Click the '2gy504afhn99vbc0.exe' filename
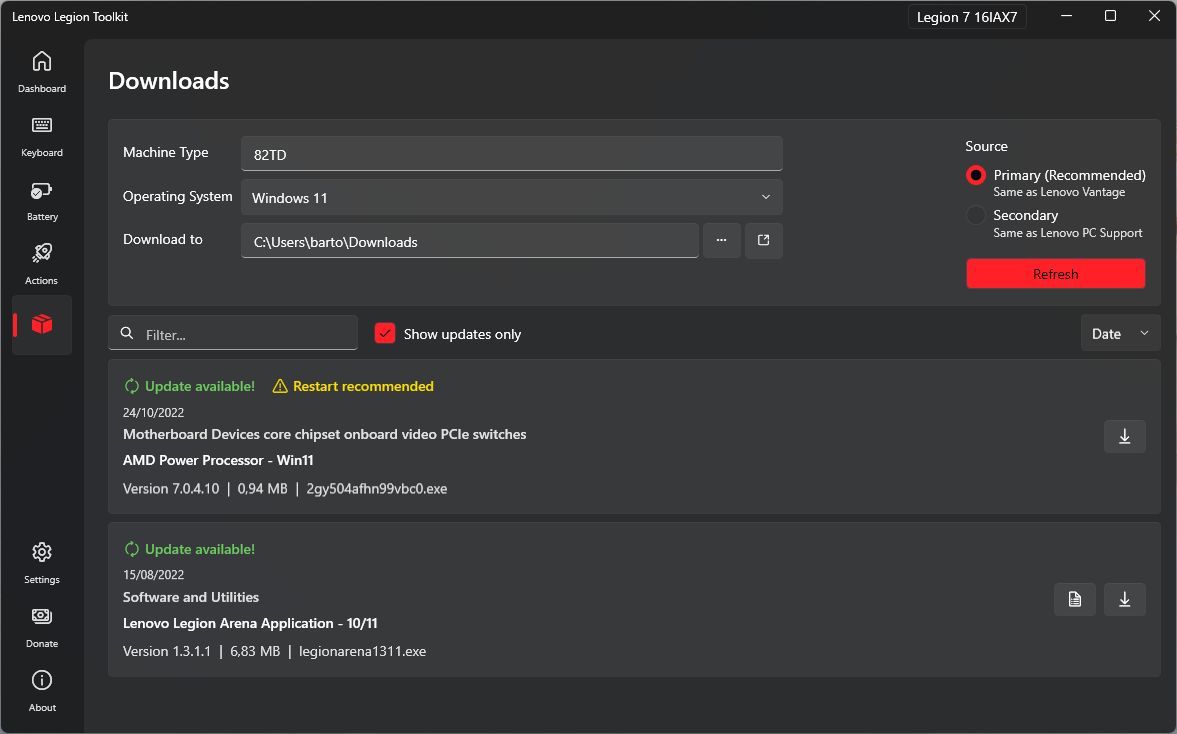The width and height of the screenshot is (1177, 734). [377, 489]
